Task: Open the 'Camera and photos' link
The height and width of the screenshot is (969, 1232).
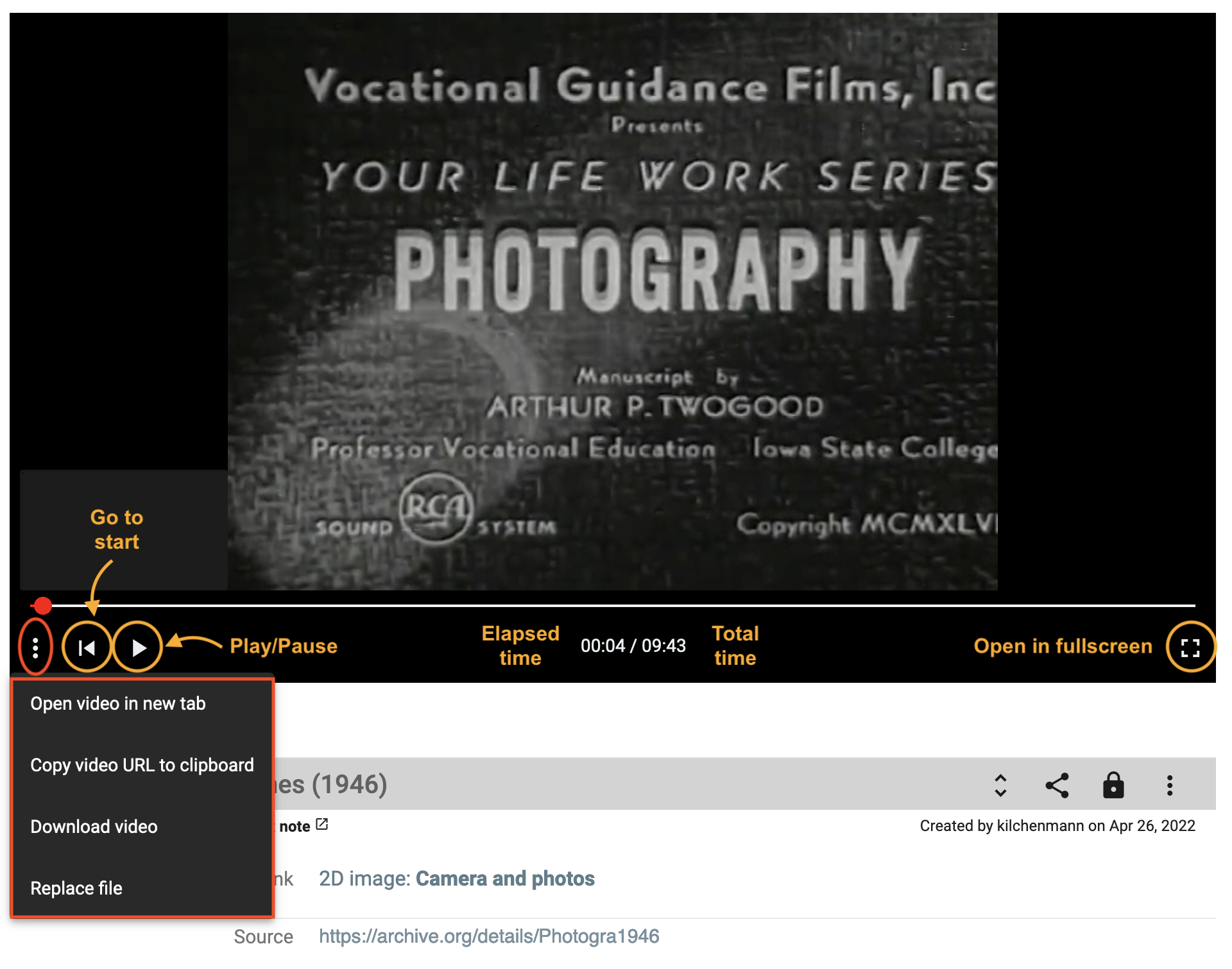Action: click(505, 879)
